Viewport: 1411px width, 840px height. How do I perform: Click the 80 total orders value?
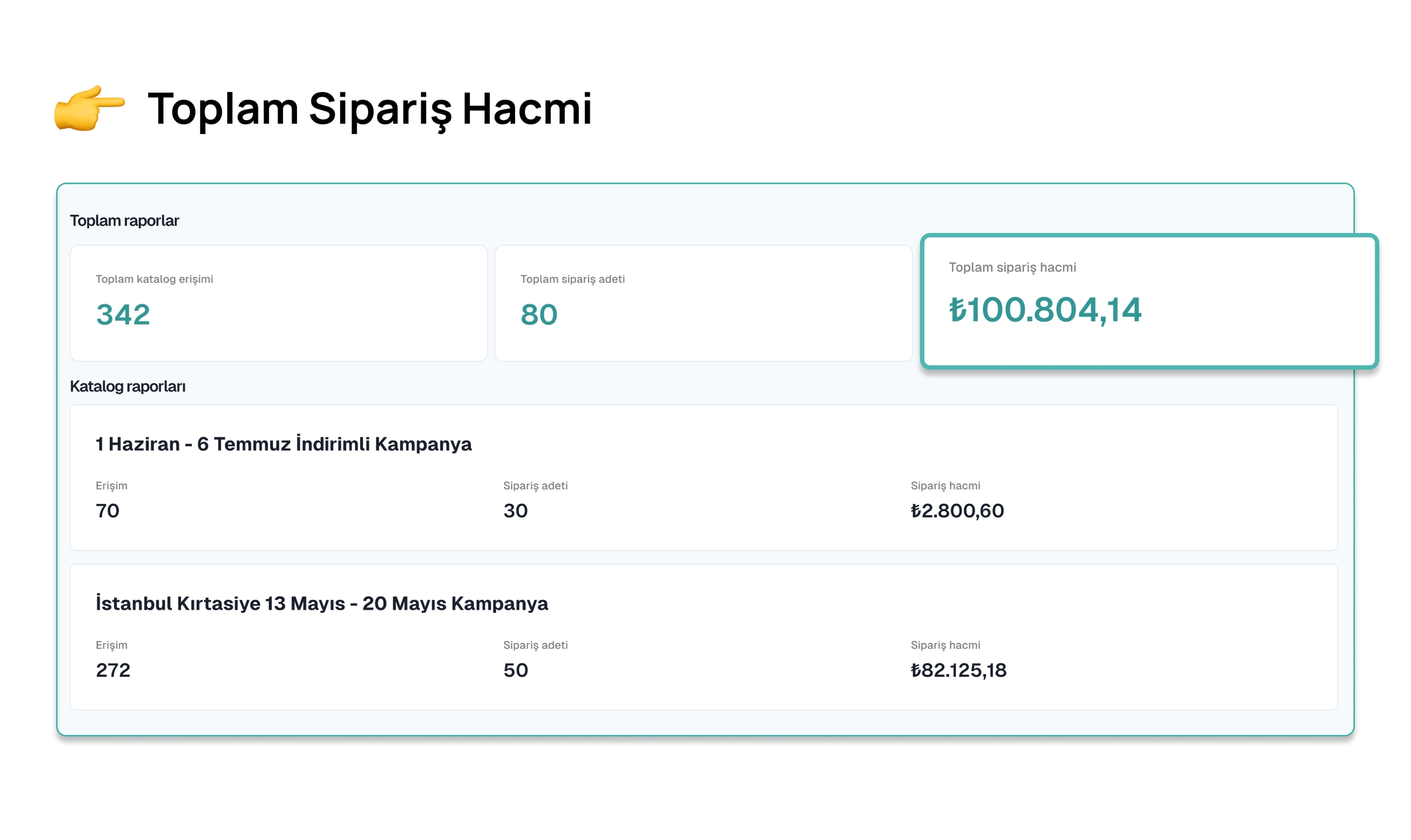pyautogui.click(x=539, y=315)
